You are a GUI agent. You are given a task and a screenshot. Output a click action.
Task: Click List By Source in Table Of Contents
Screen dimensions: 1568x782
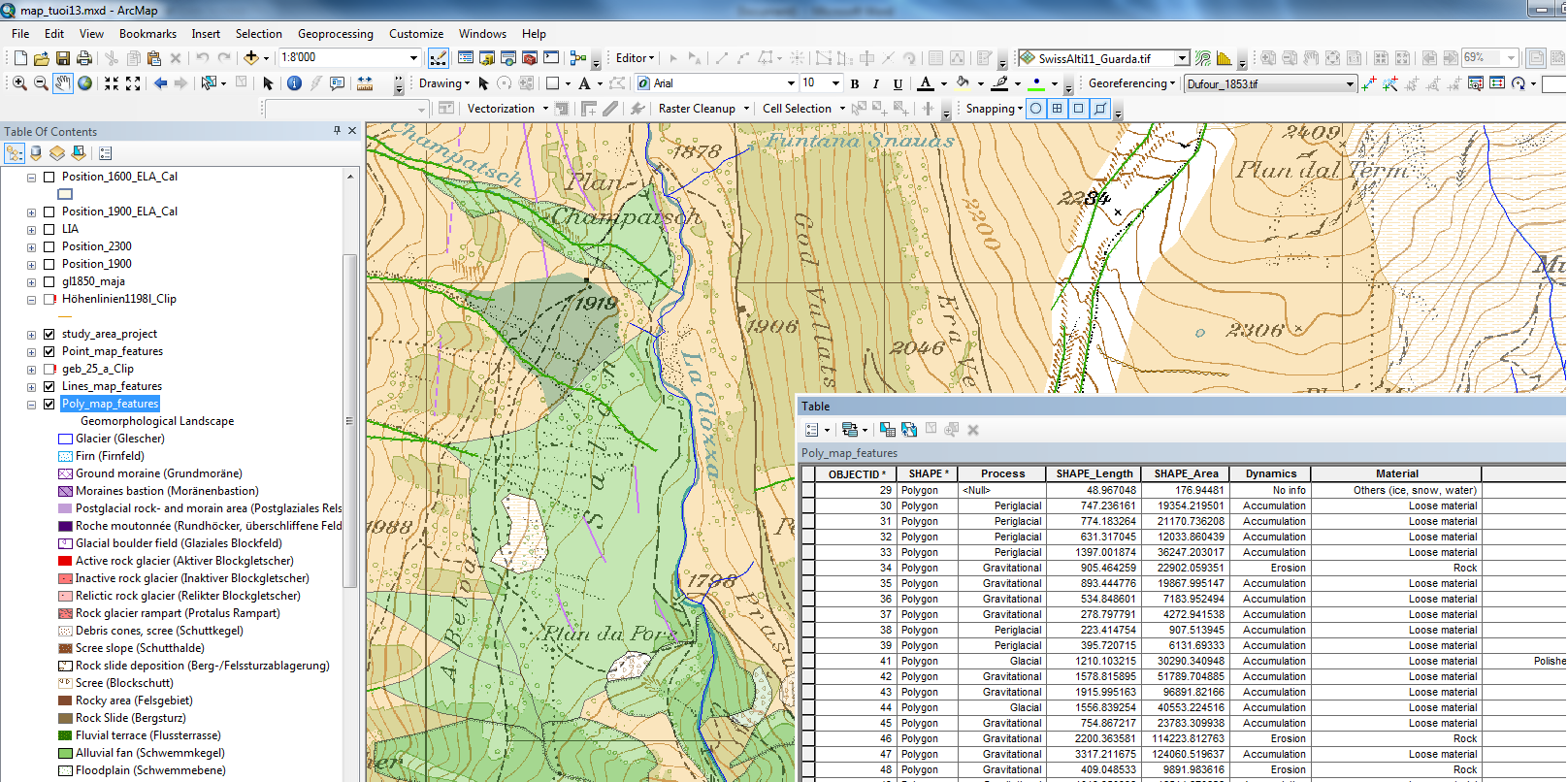(36, 153)
